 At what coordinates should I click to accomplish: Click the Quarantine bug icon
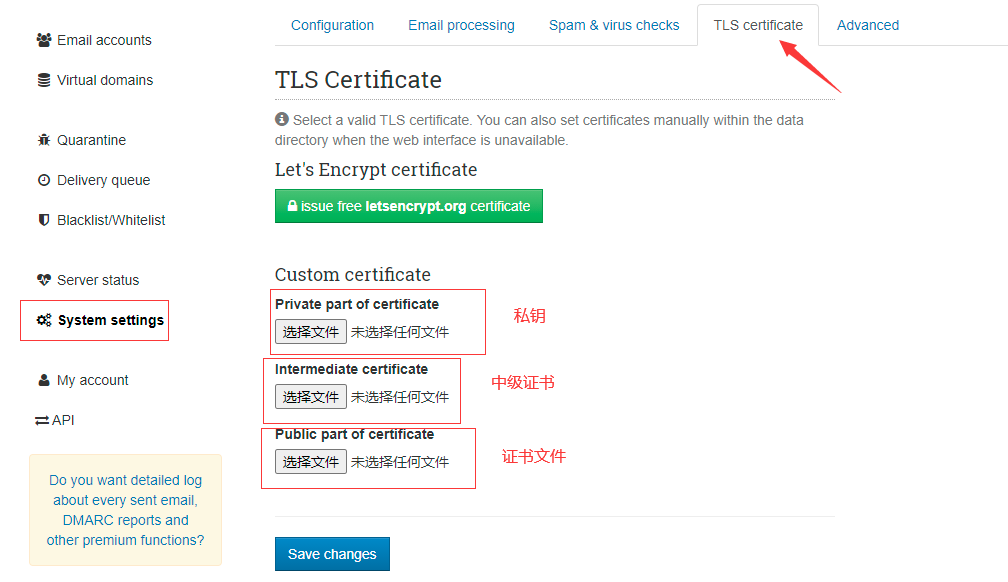[44, 140]
